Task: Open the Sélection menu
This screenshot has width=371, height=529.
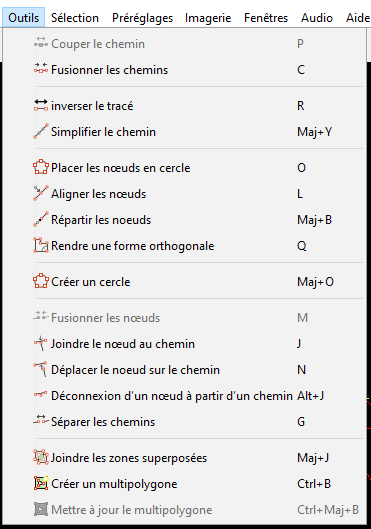Action: 75,18
